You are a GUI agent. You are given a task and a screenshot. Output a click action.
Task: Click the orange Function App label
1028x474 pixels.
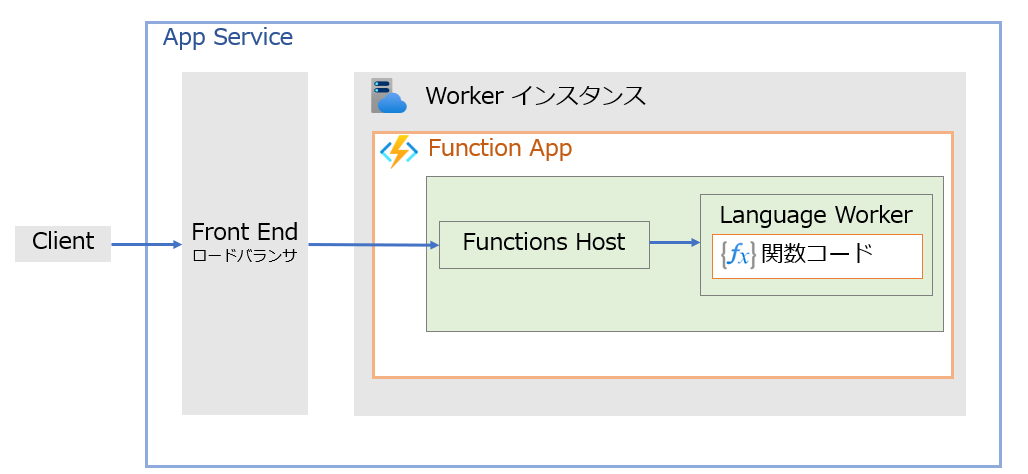coord(499,149)
